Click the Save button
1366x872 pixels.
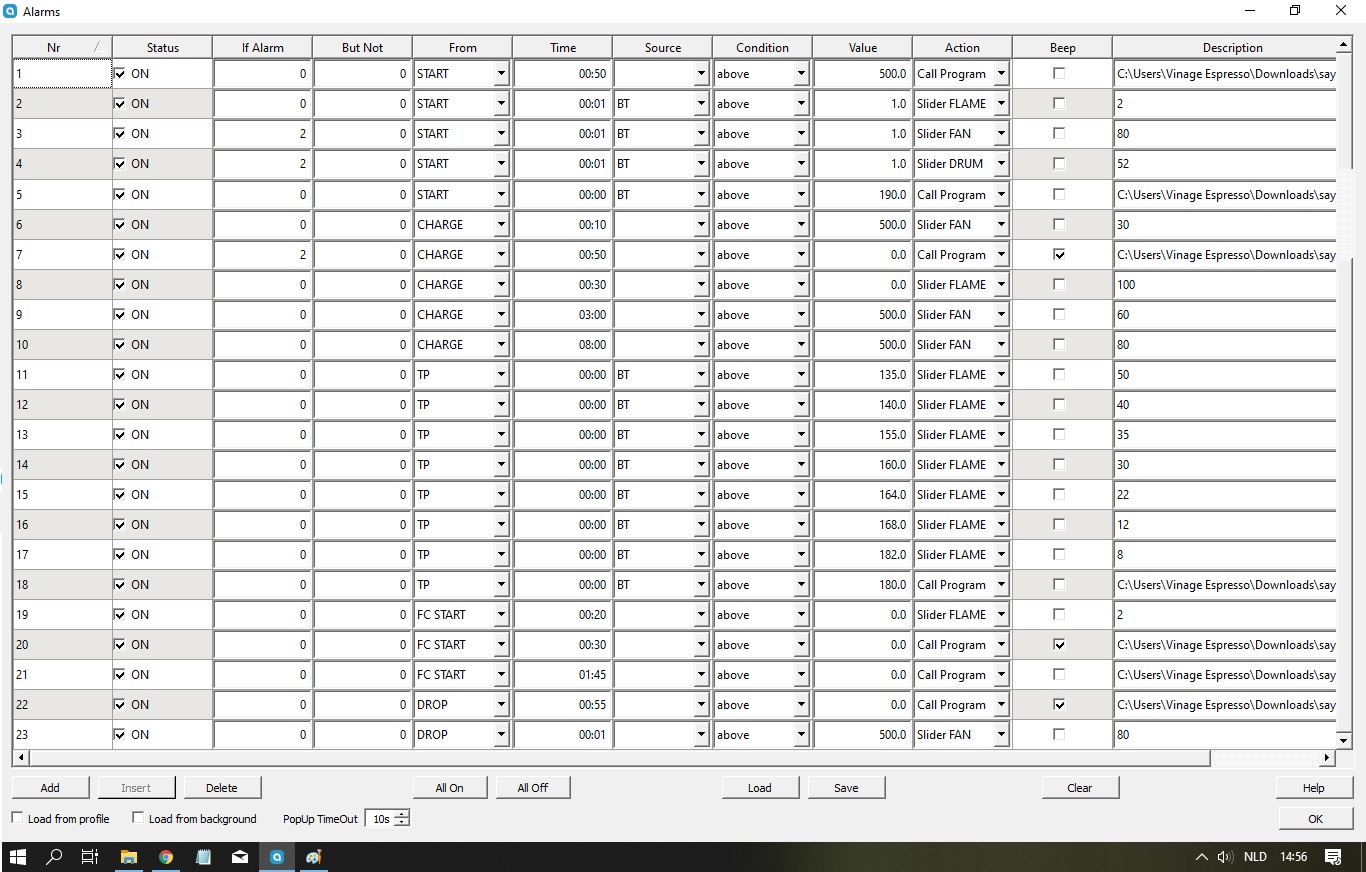tap(846, 788)
